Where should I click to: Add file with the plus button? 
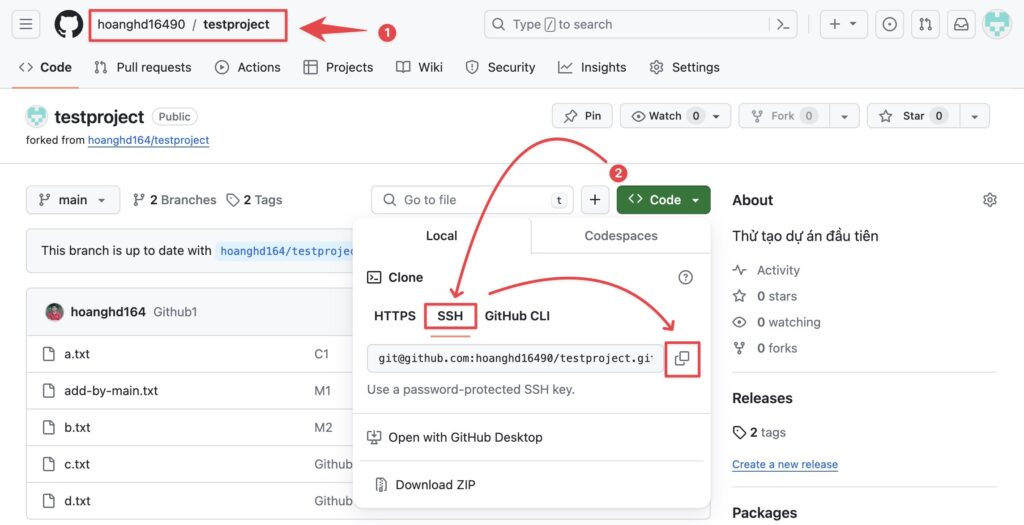595,200
